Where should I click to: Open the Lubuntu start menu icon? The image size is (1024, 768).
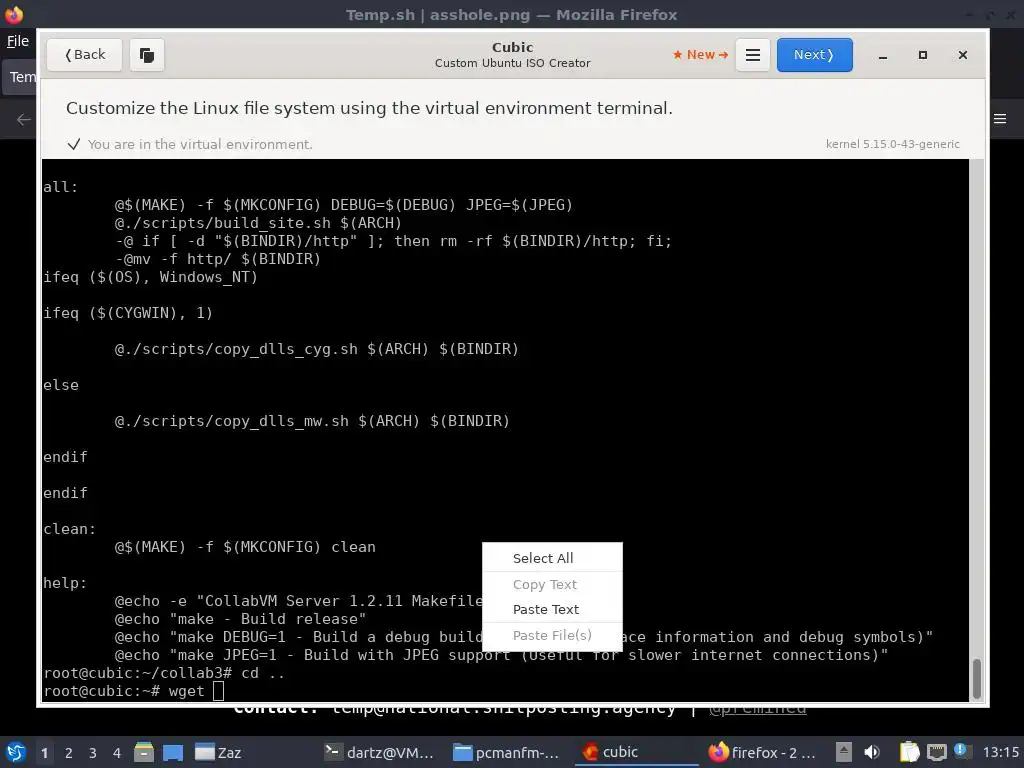[x=16, y=752]
